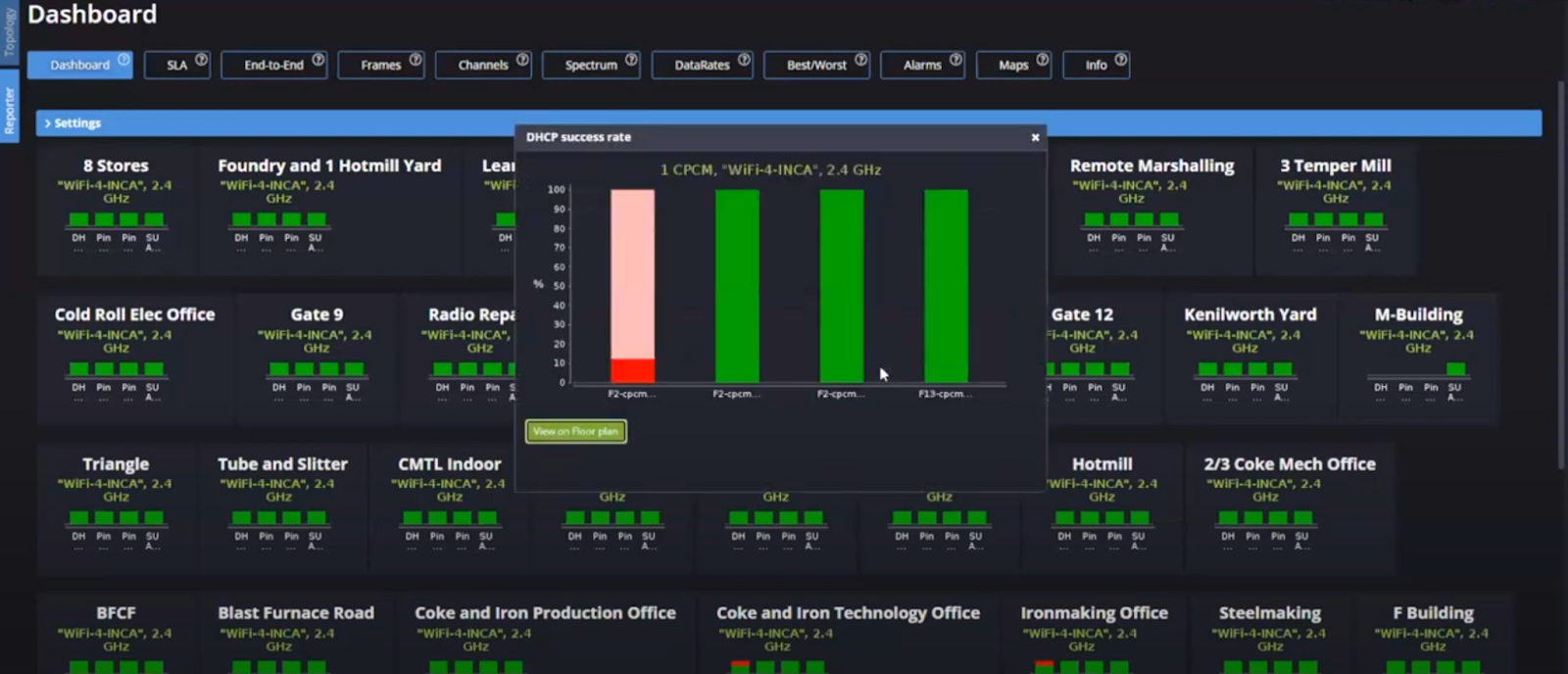Click help icon beside Maps tab

point(1042,60)
